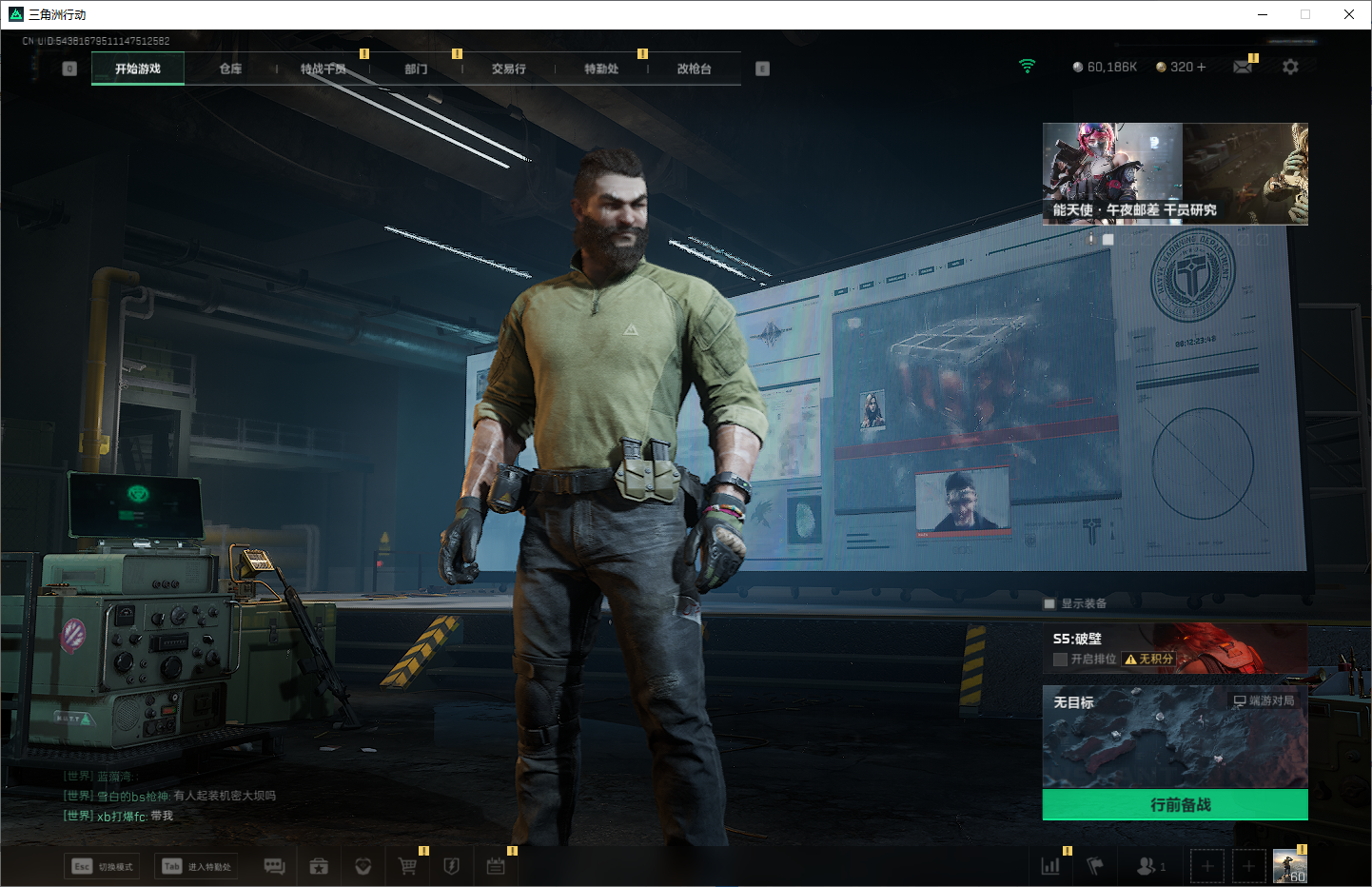Open the S5:破壁 season banner
Screen dimensions: 1372x887
[x=1175, y=648]
